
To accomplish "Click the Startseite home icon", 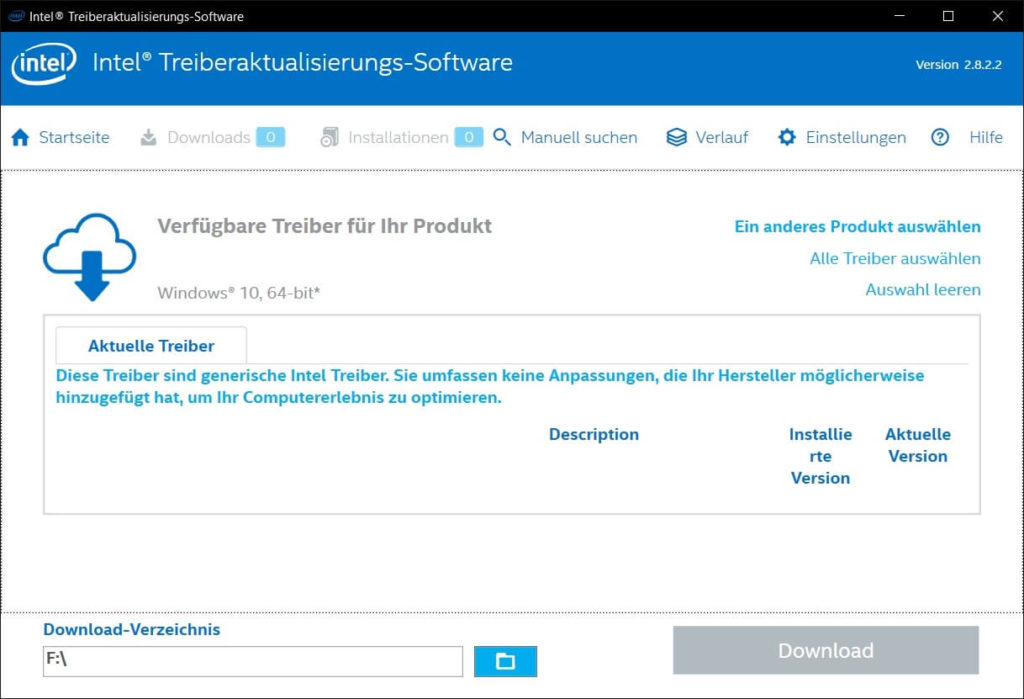I will click(20, 138).
